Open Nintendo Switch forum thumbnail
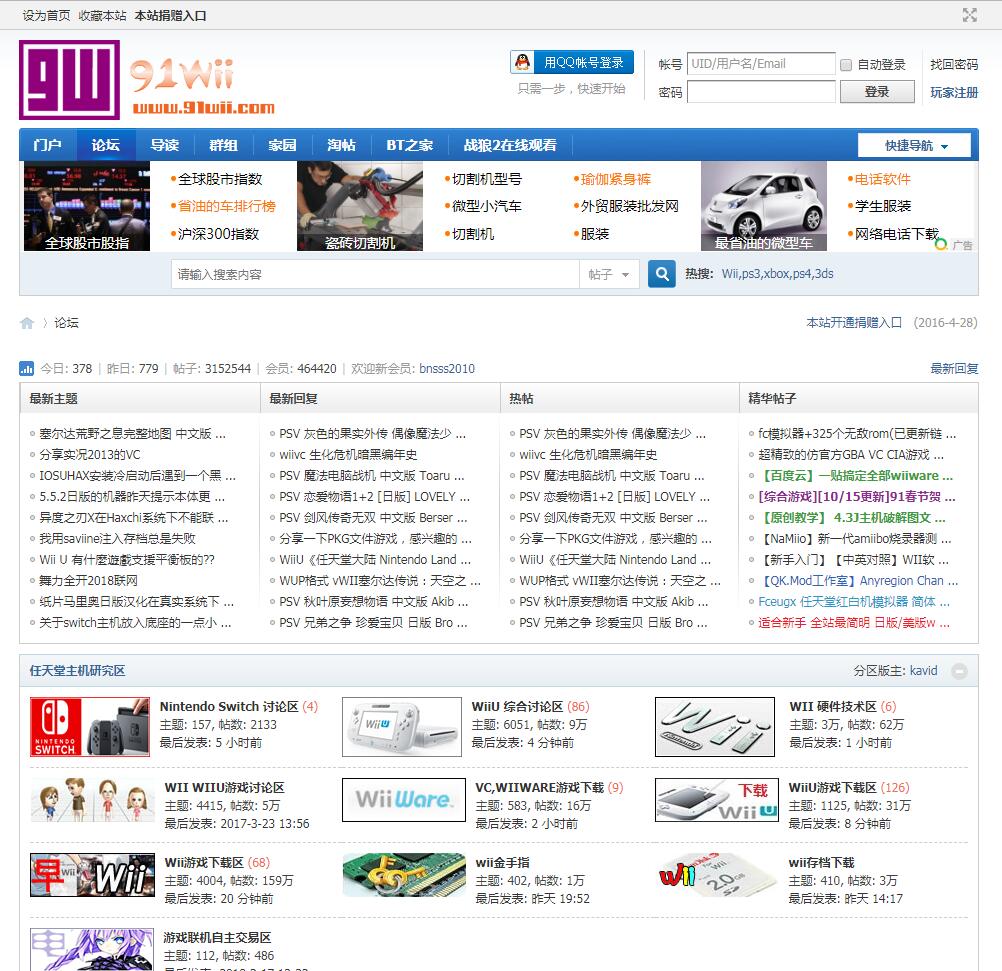This screenshot has height=971, width=1002. 90,727
